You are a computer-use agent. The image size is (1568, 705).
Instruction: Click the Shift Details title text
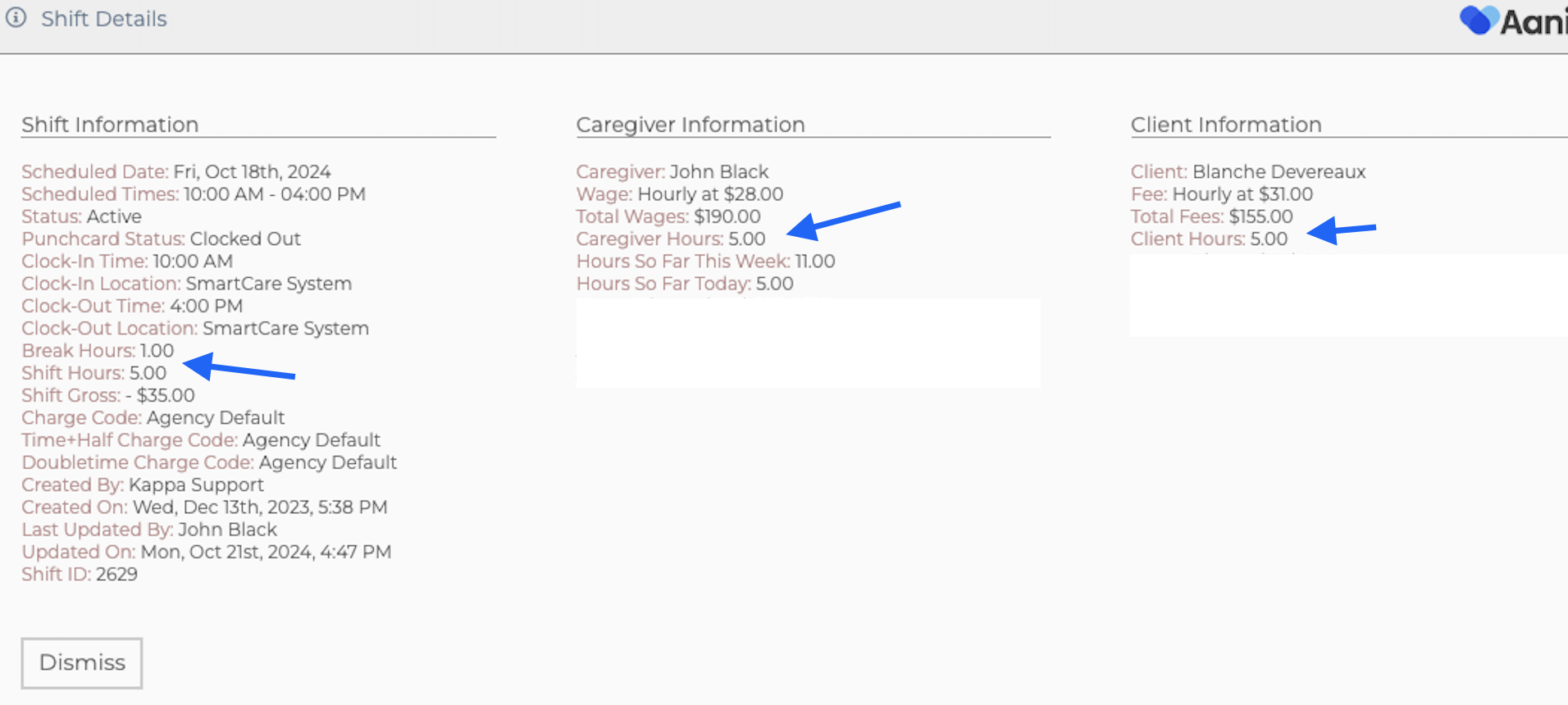click(x=104, y=19)
